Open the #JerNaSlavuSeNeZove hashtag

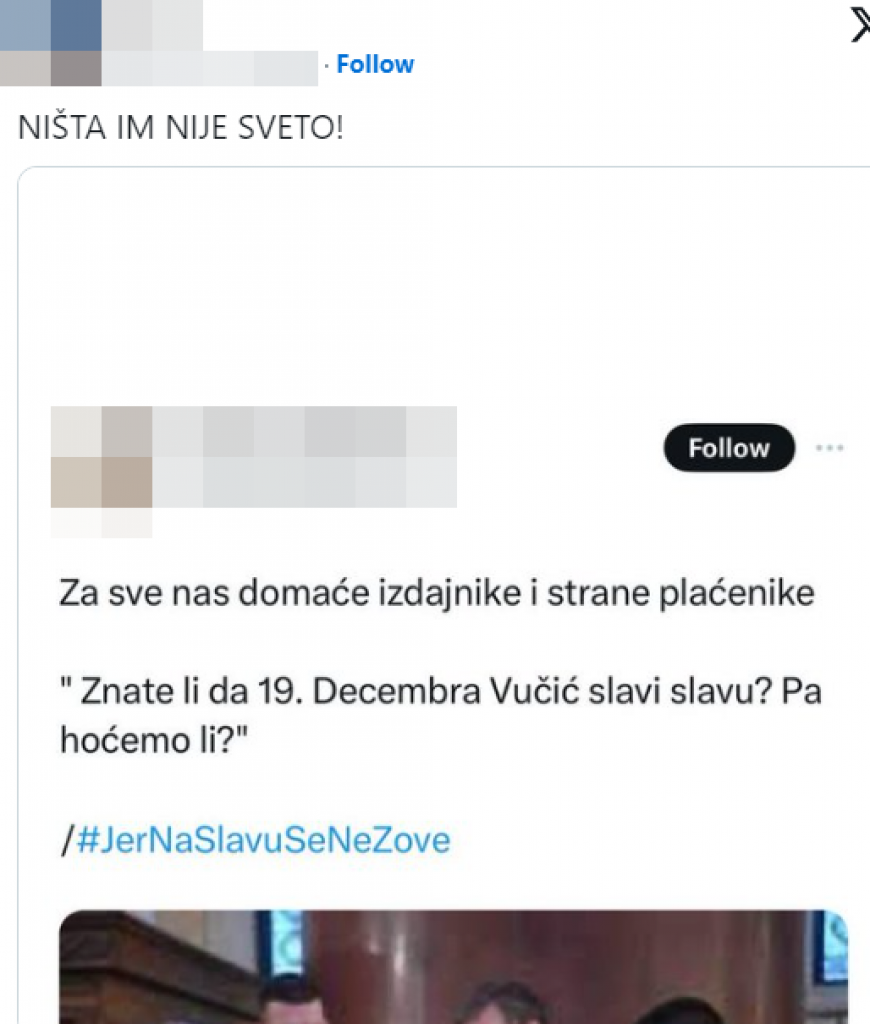(263, 840)
